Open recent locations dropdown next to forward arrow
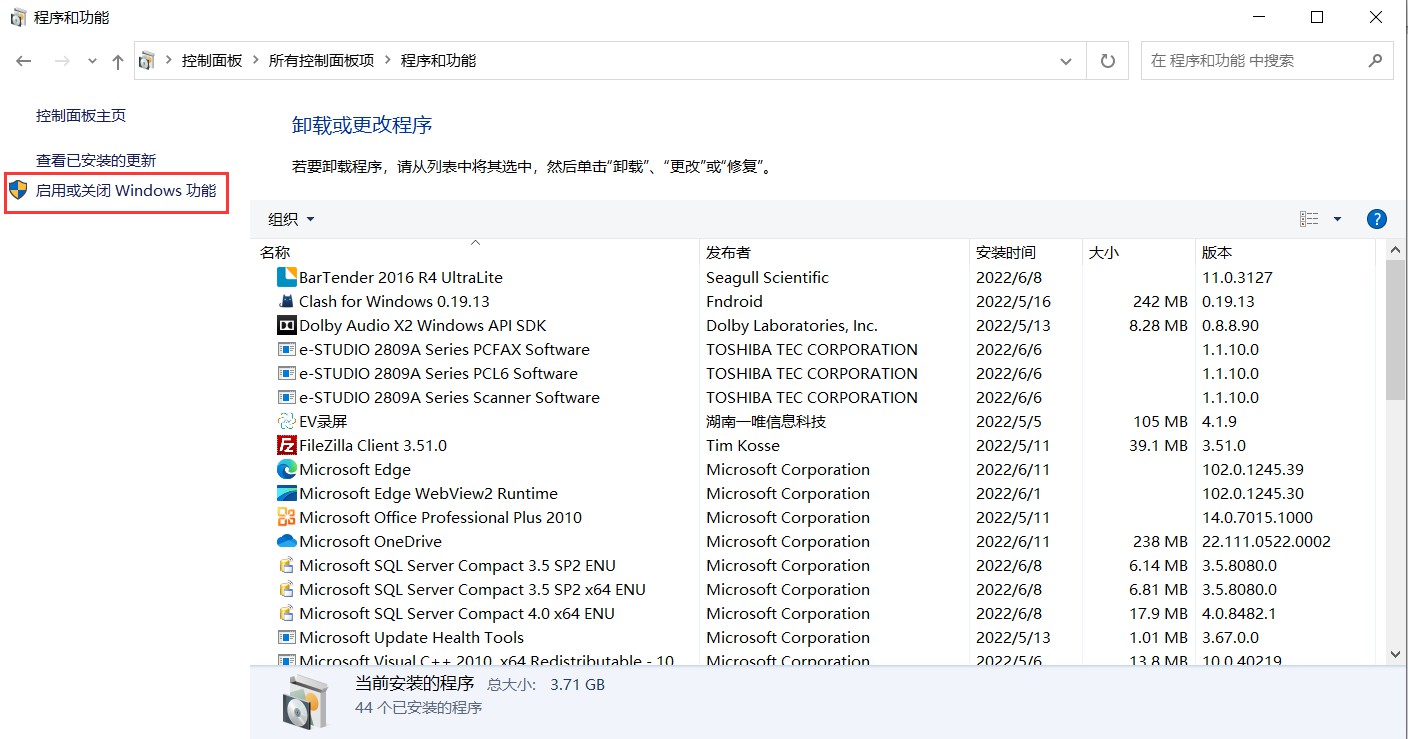 (x=92, y=61)
